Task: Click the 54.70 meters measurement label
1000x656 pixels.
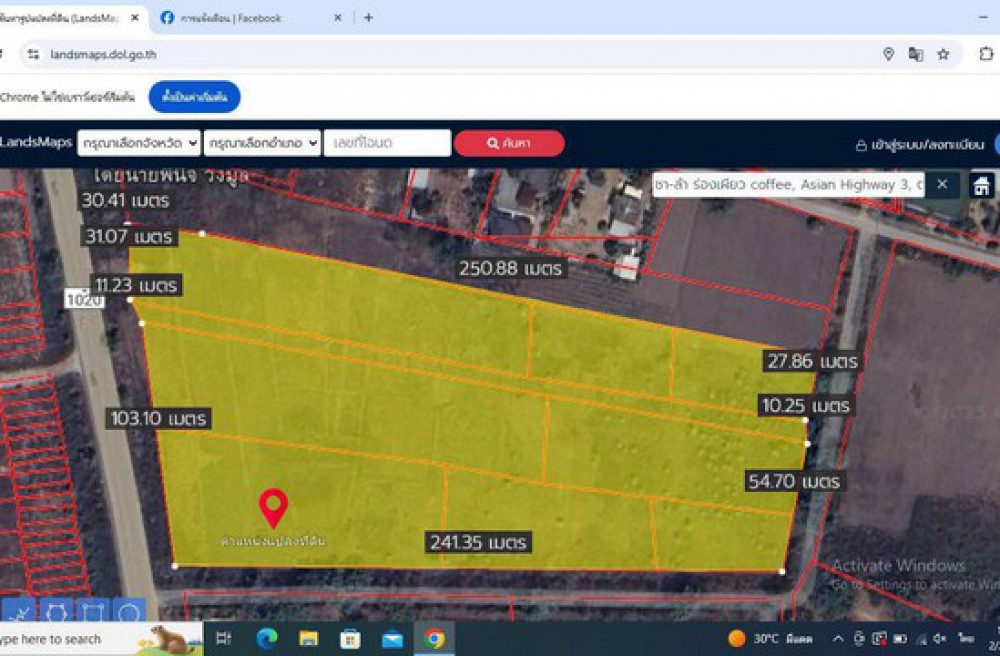Action: coord(794,481)
